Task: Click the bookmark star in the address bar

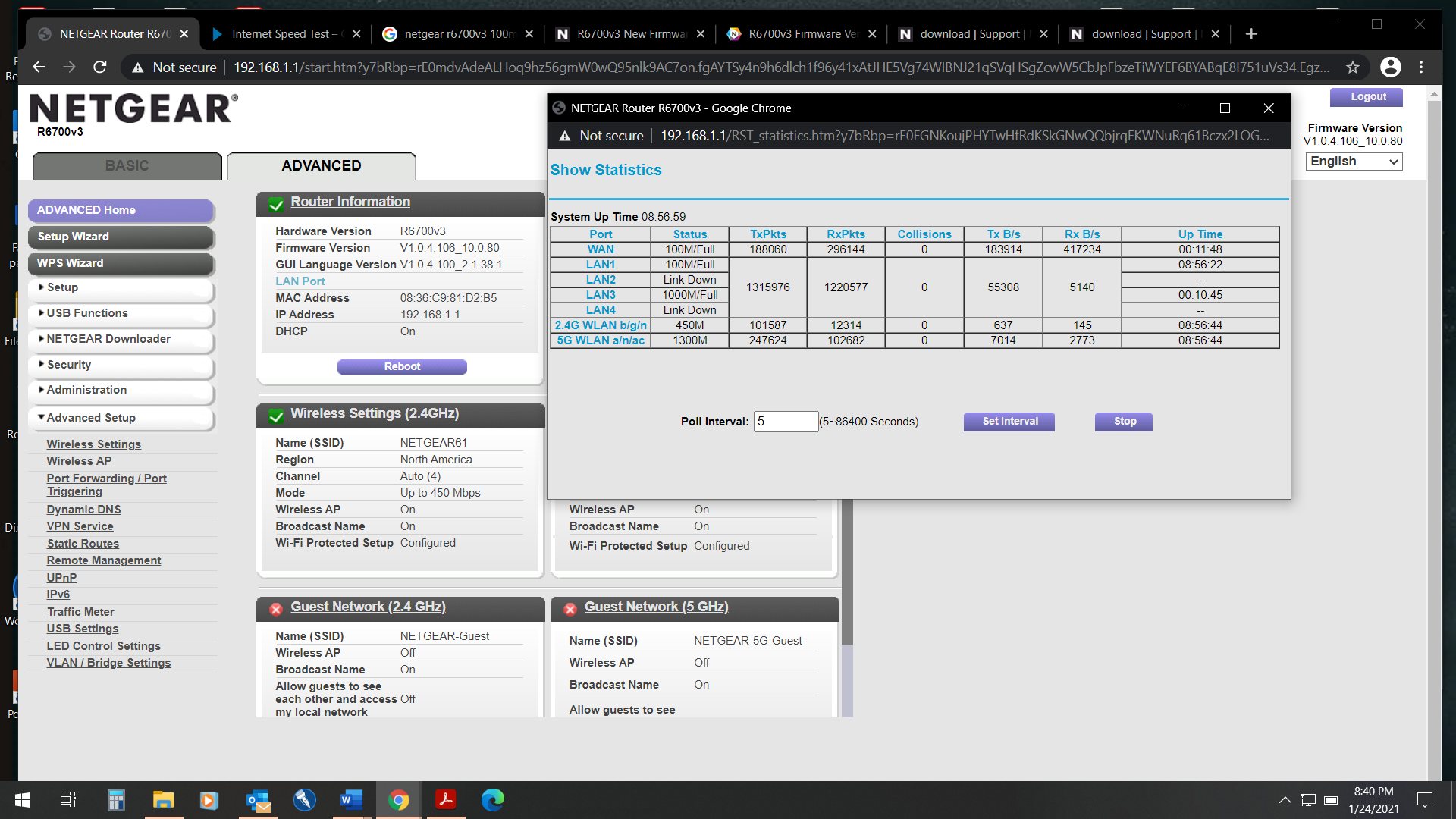Action: tap(1353, 67)
